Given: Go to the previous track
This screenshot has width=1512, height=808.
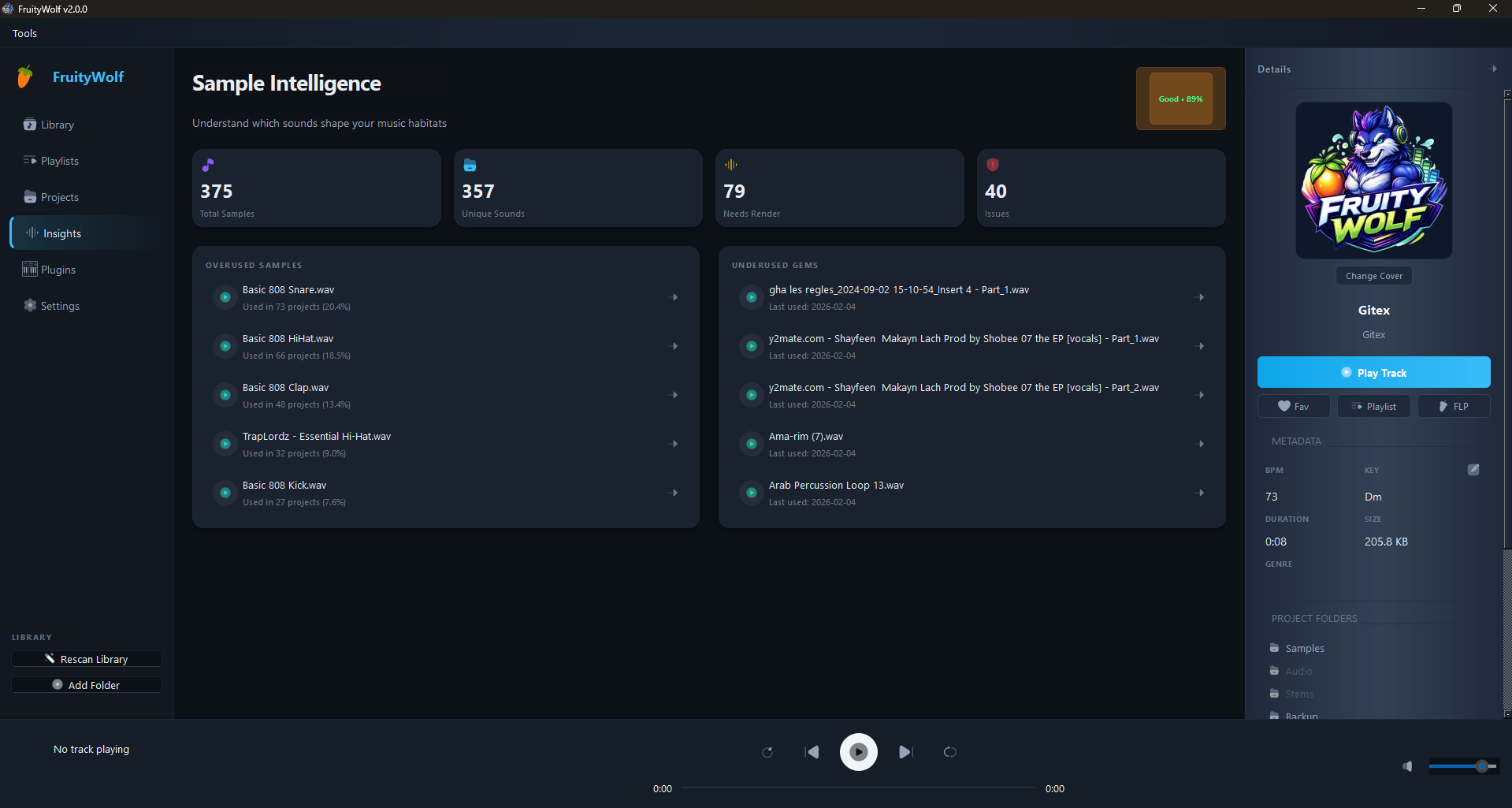Looking at the screenshot, I should tap(812, 752).
